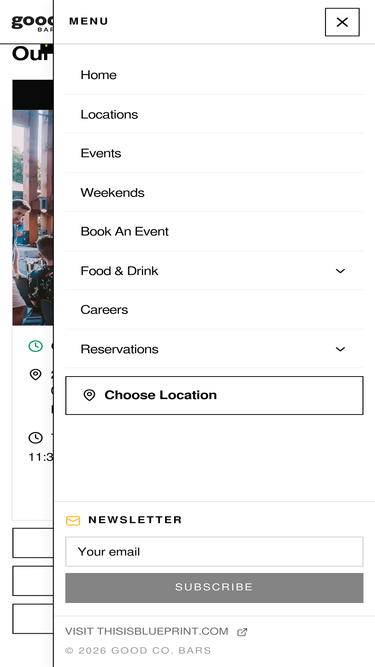Image resolution: width=375 pixels, height=667 pixels.
Task: Open the Careers menu item
Action: click(x=214, y=310)
